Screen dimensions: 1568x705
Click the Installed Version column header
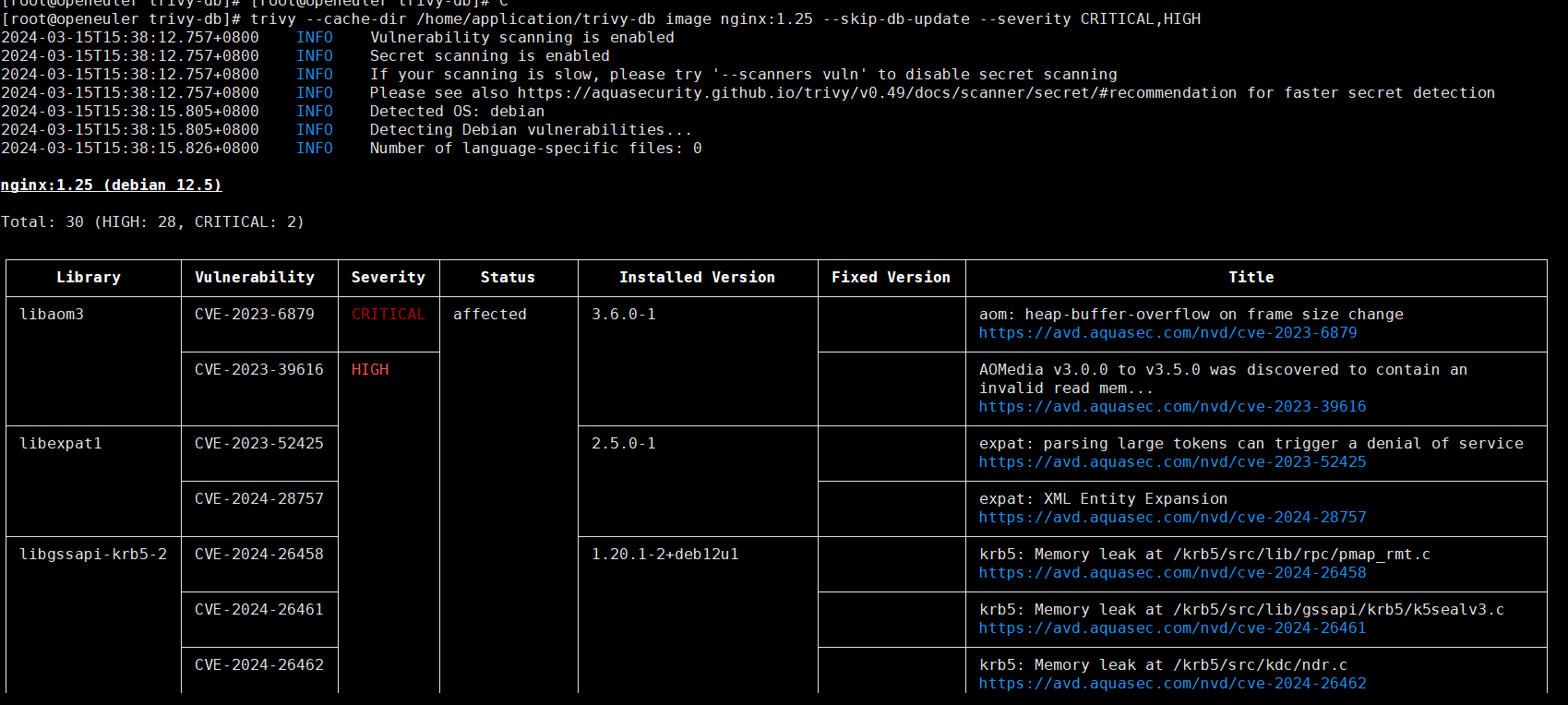[x=697, y=278]
